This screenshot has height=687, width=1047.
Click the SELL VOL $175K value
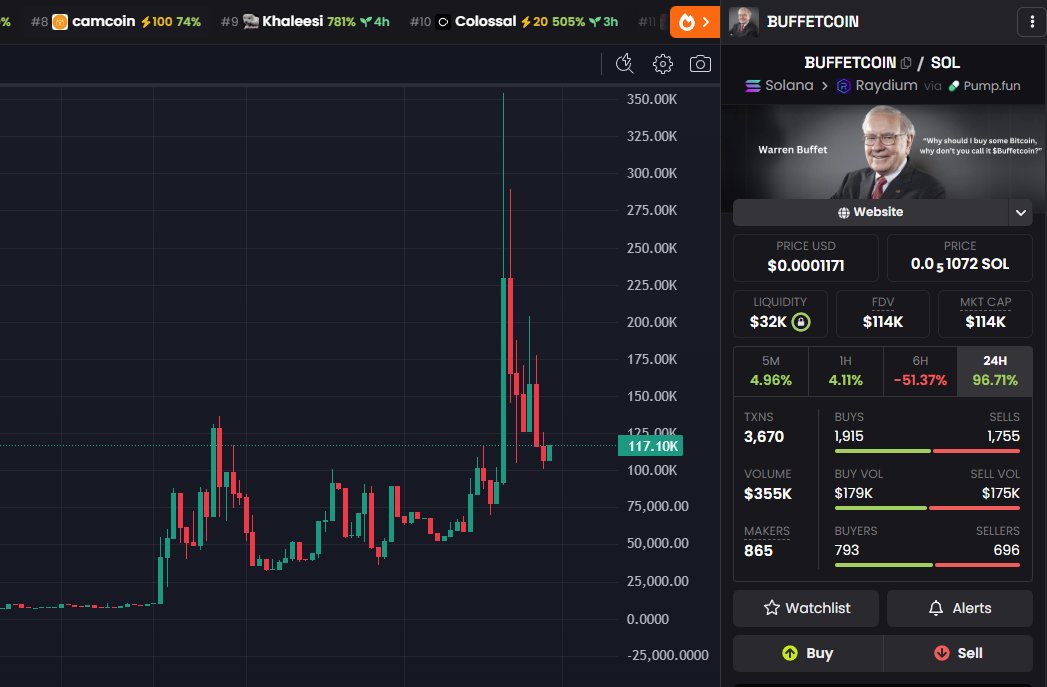pos(1000,493)
